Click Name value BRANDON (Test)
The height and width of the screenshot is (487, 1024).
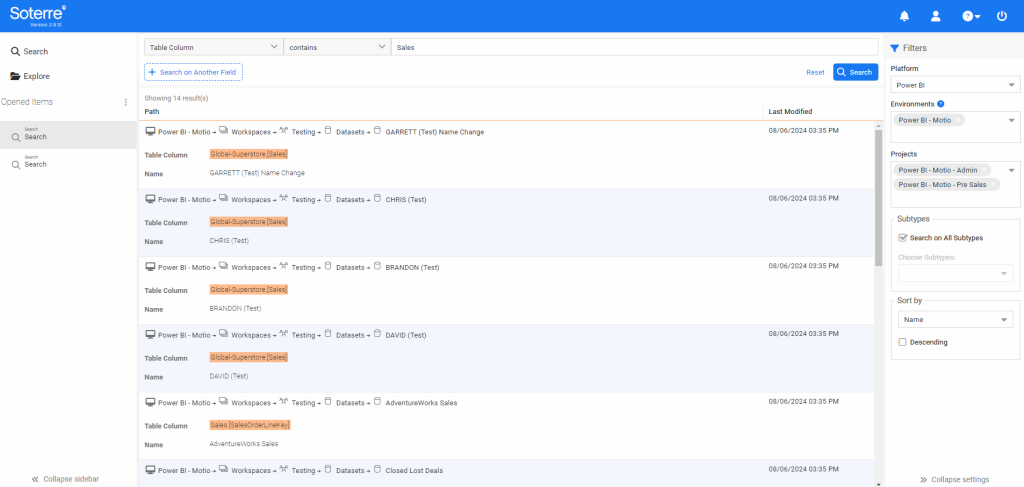(x=235, y=309)
